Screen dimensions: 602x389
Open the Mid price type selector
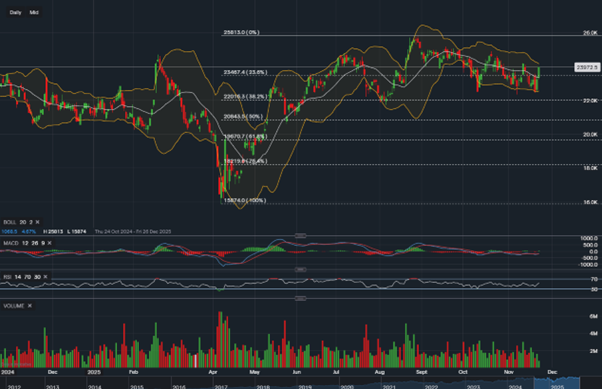34,12
